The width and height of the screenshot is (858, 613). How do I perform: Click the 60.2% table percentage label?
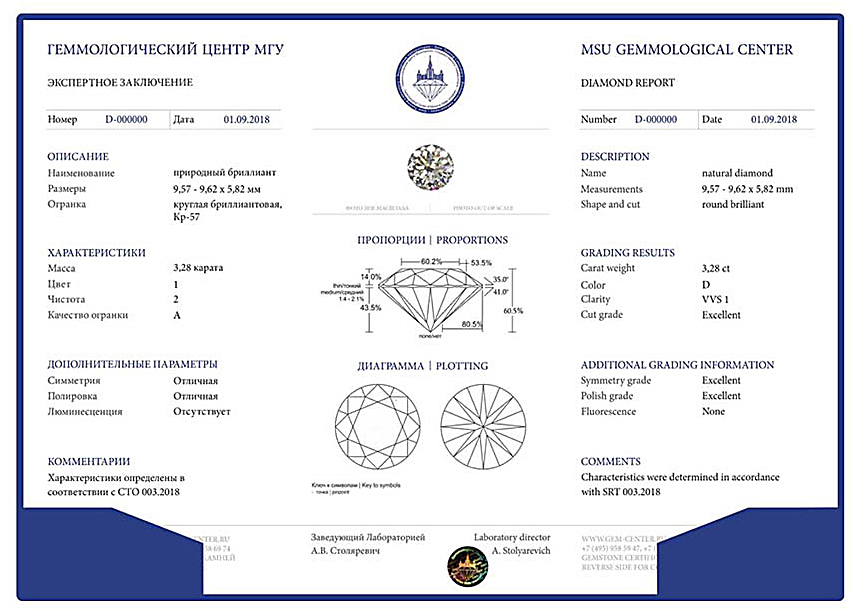click(x=431, y=262)
